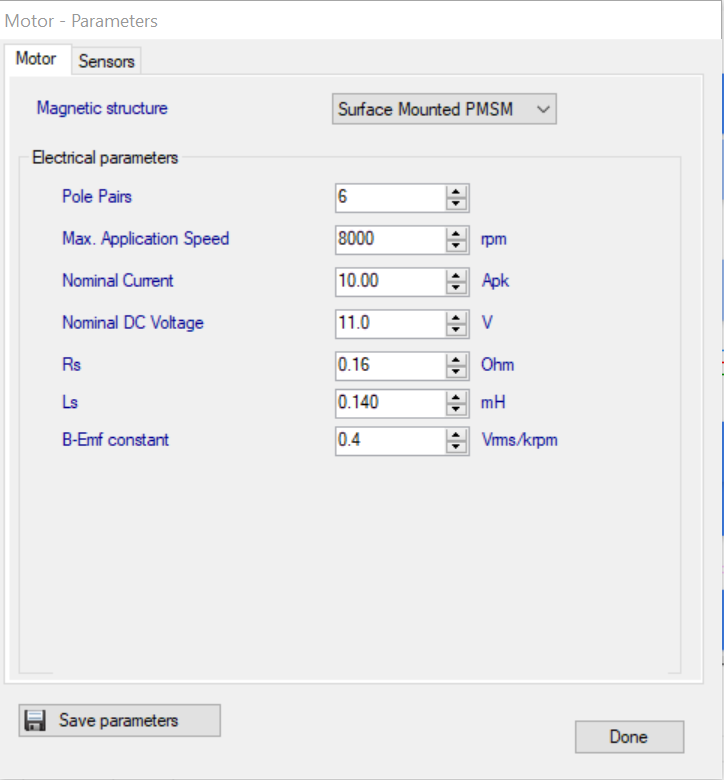
Task: Select the Motor tab
Action: (x=36, y=59)
